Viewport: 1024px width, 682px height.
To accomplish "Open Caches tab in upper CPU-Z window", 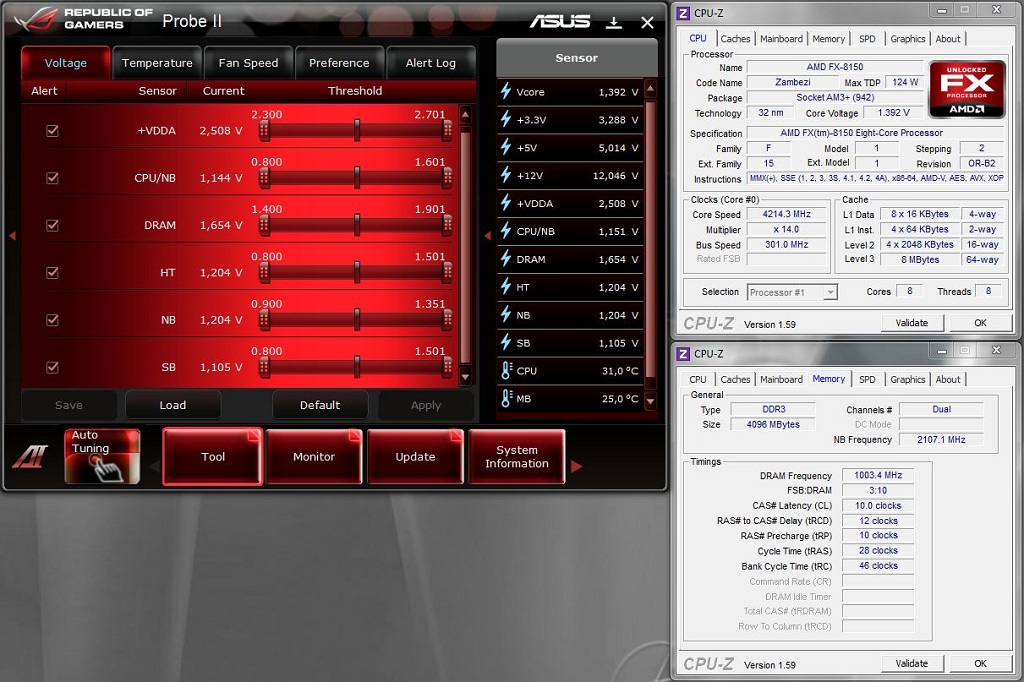I will 735,39.
